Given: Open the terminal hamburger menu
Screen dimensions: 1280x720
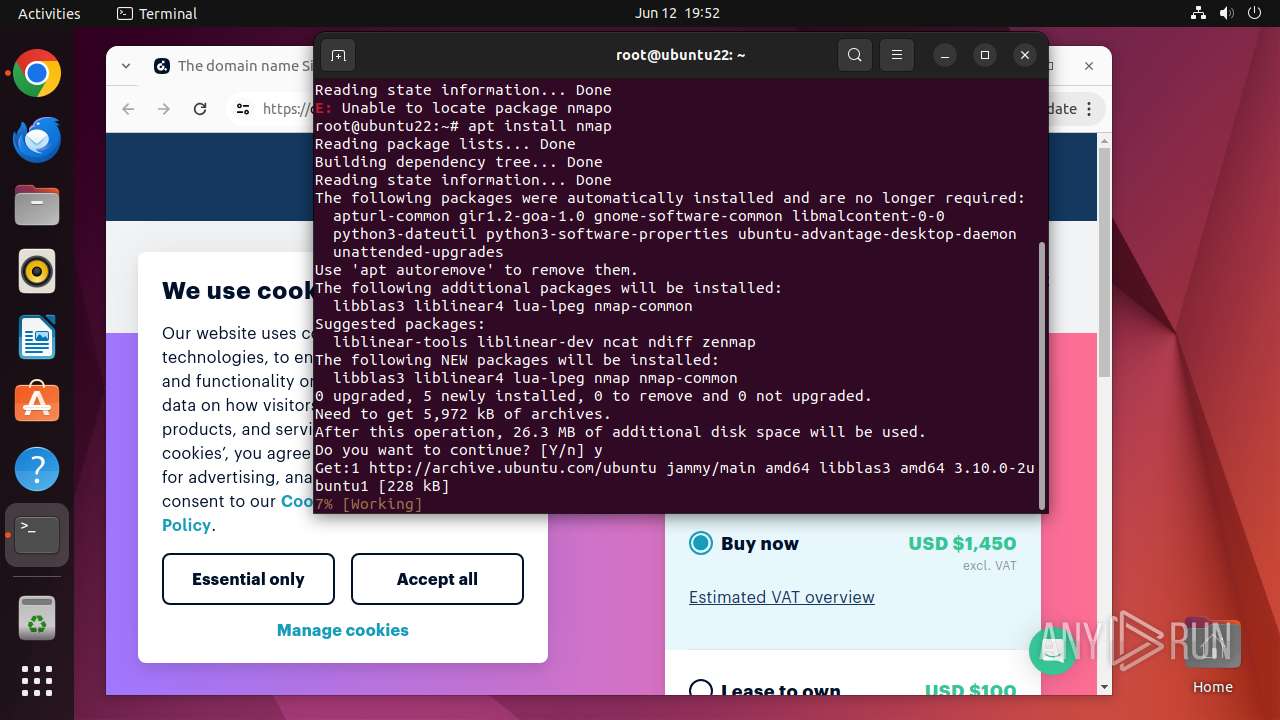Looking at the screenshot, I should (897, 55).
